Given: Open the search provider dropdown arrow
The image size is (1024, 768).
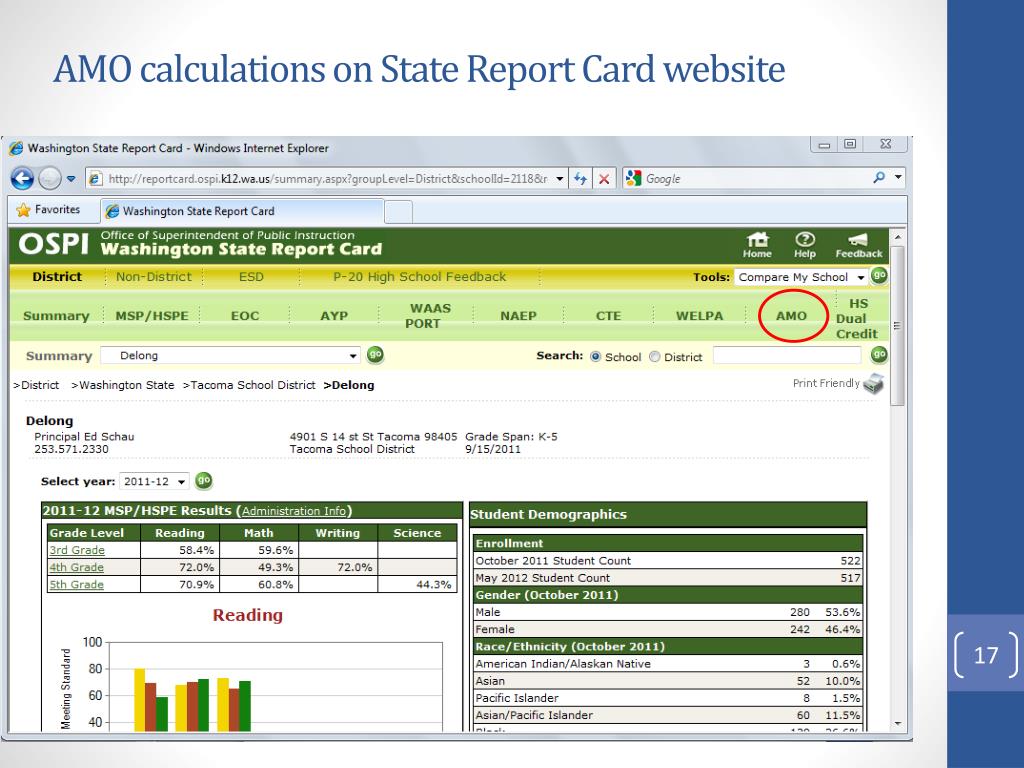Looking at the screenshot, I should (x=899, y=177).
